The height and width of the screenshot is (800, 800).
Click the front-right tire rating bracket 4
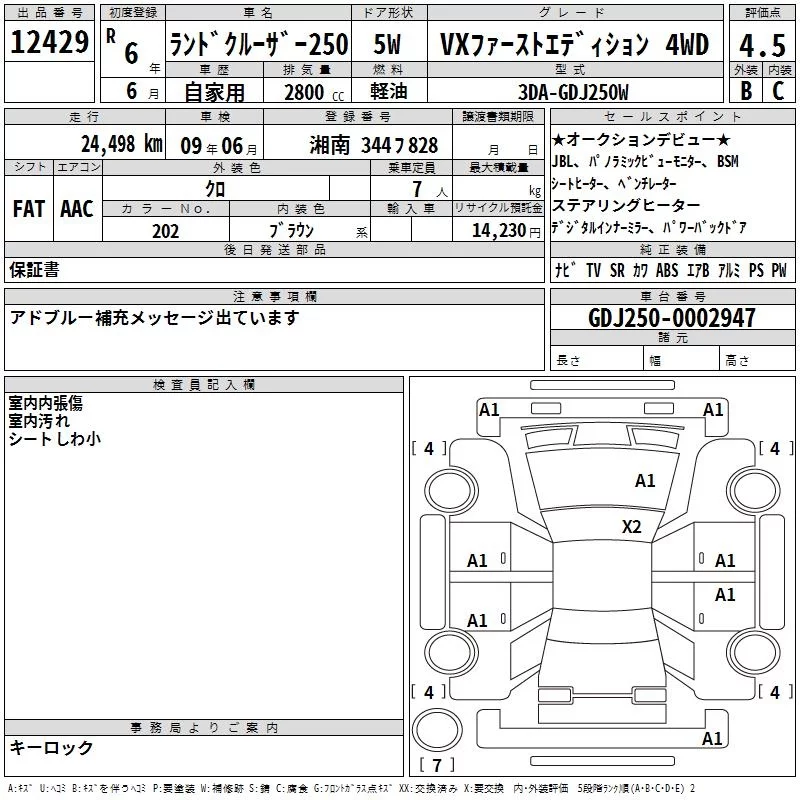pyautogui.click(x=776, y=448)
